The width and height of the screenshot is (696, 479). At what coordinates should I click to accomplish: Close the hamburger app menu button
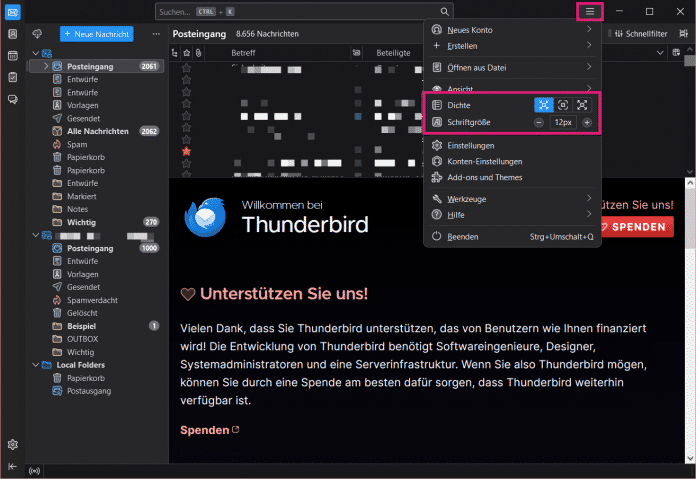(589, 11)
